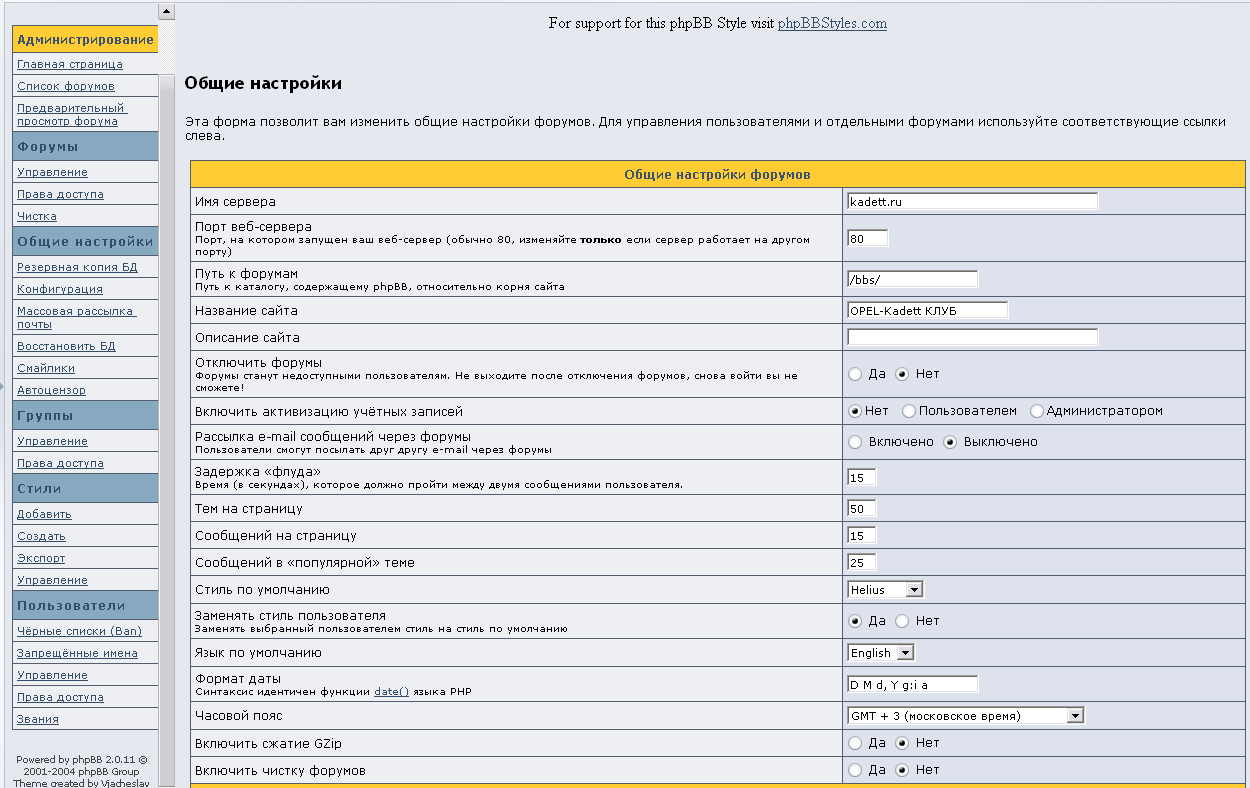Select "Выключено" for e-mail via forums
This screenshot has width=1250, height=788.
coord(951,442)
